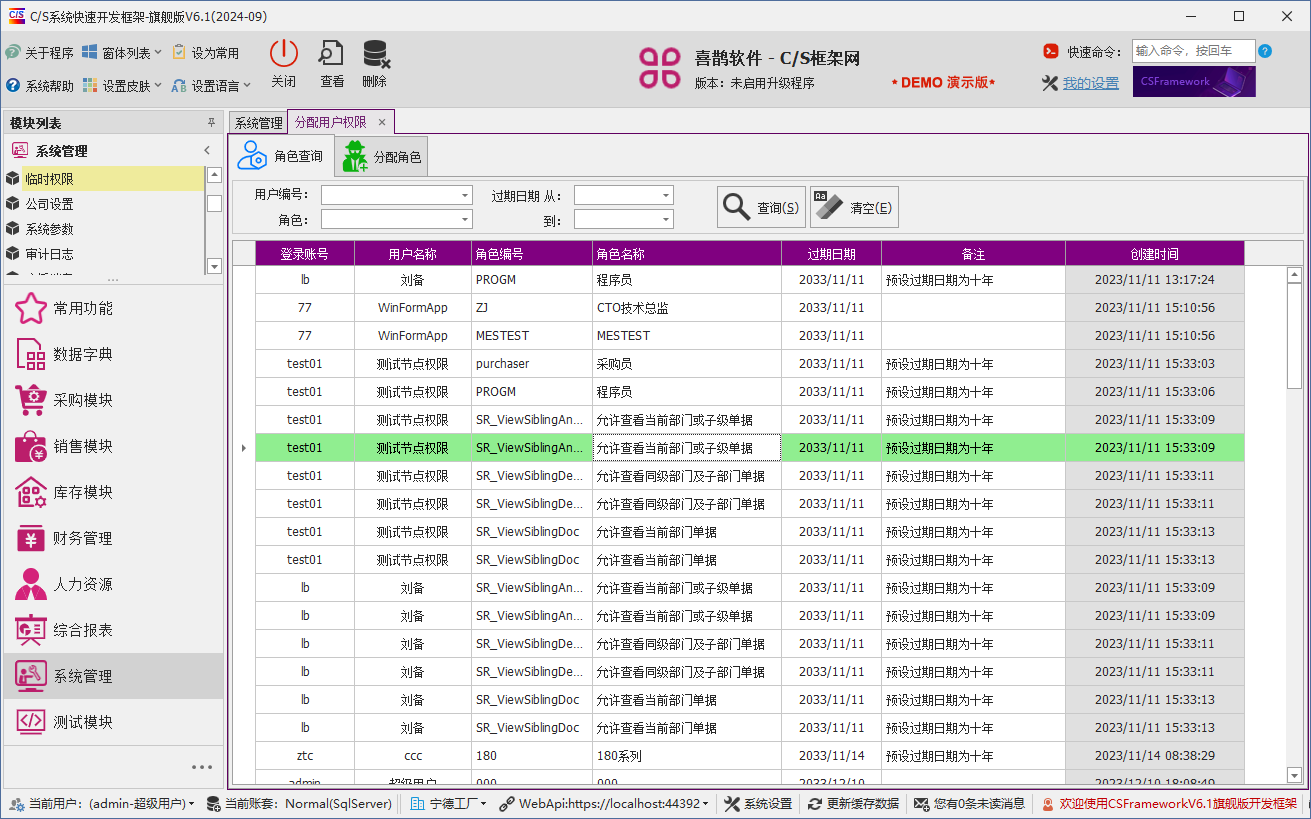Click the 快速命令 input box
1311x819 pixels.
coord(1193,51)
